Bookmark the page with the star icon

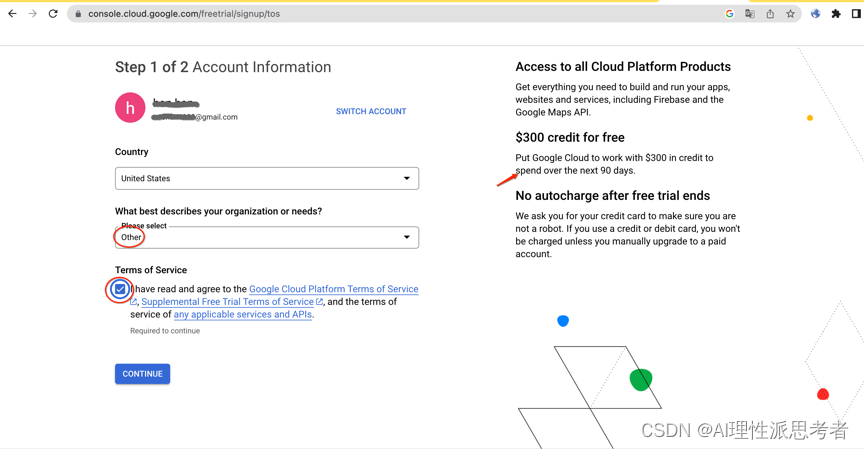(x=790, y=14)
